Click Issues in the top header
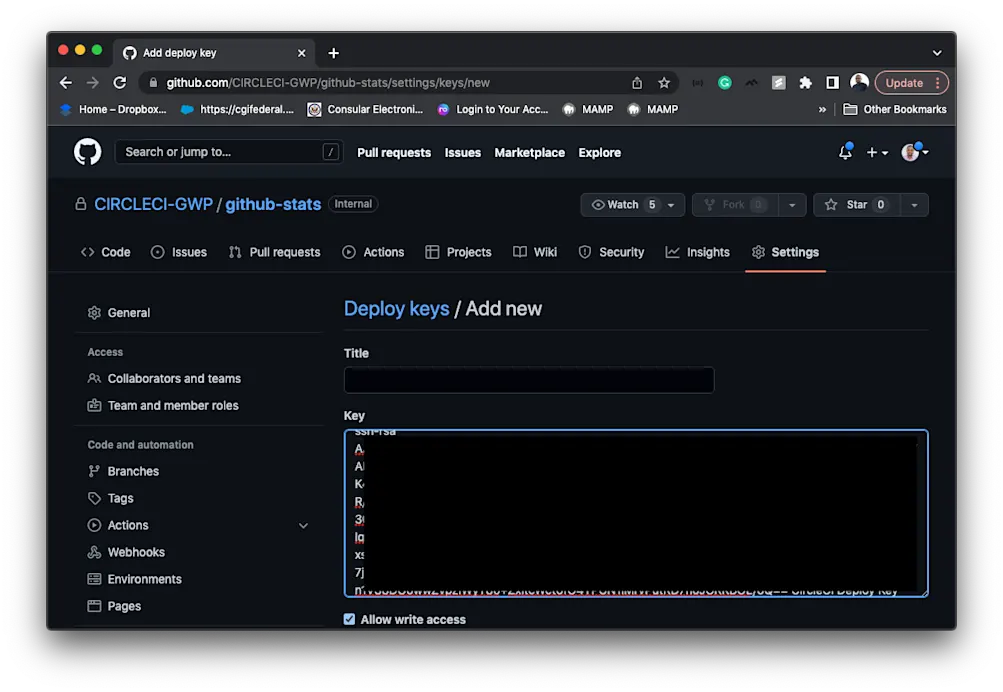The image size is (1003, 692). (x=462, y=152)
